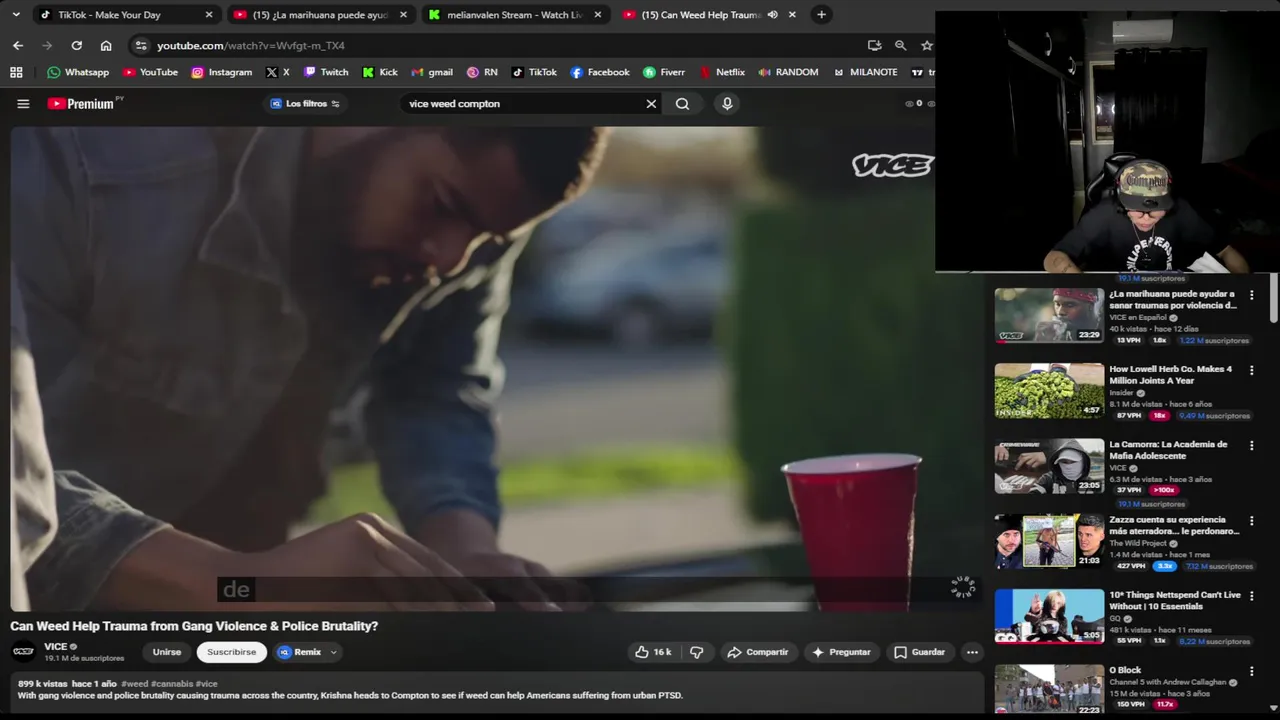Switch to ¿La marihuana puede ayudar tab
Image resolution: width=1280 pixels, height=720 pixels.
coord(320,15)
